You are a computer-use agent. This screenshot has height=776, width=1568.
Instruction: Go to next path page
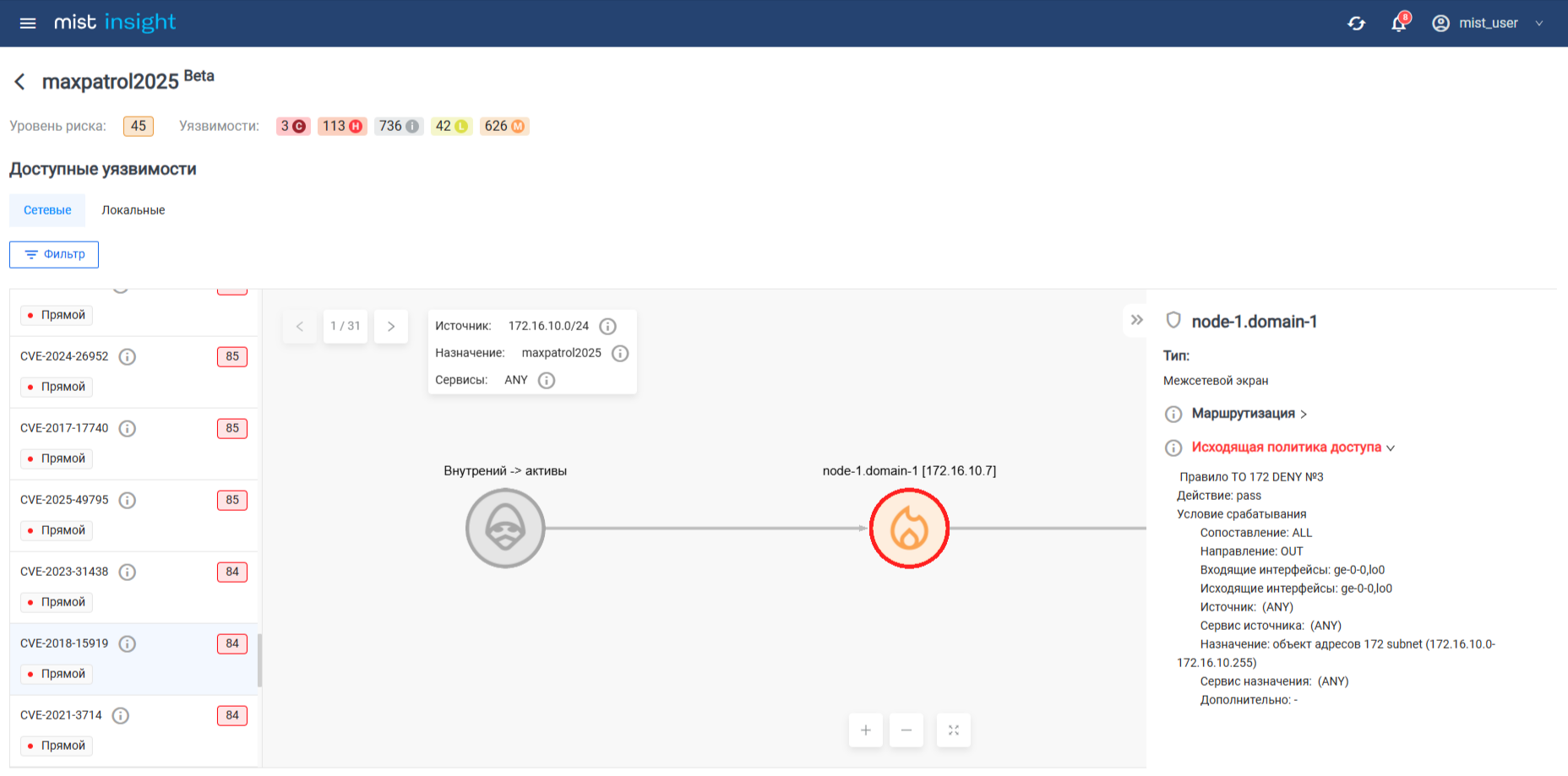tap(391, 326)
